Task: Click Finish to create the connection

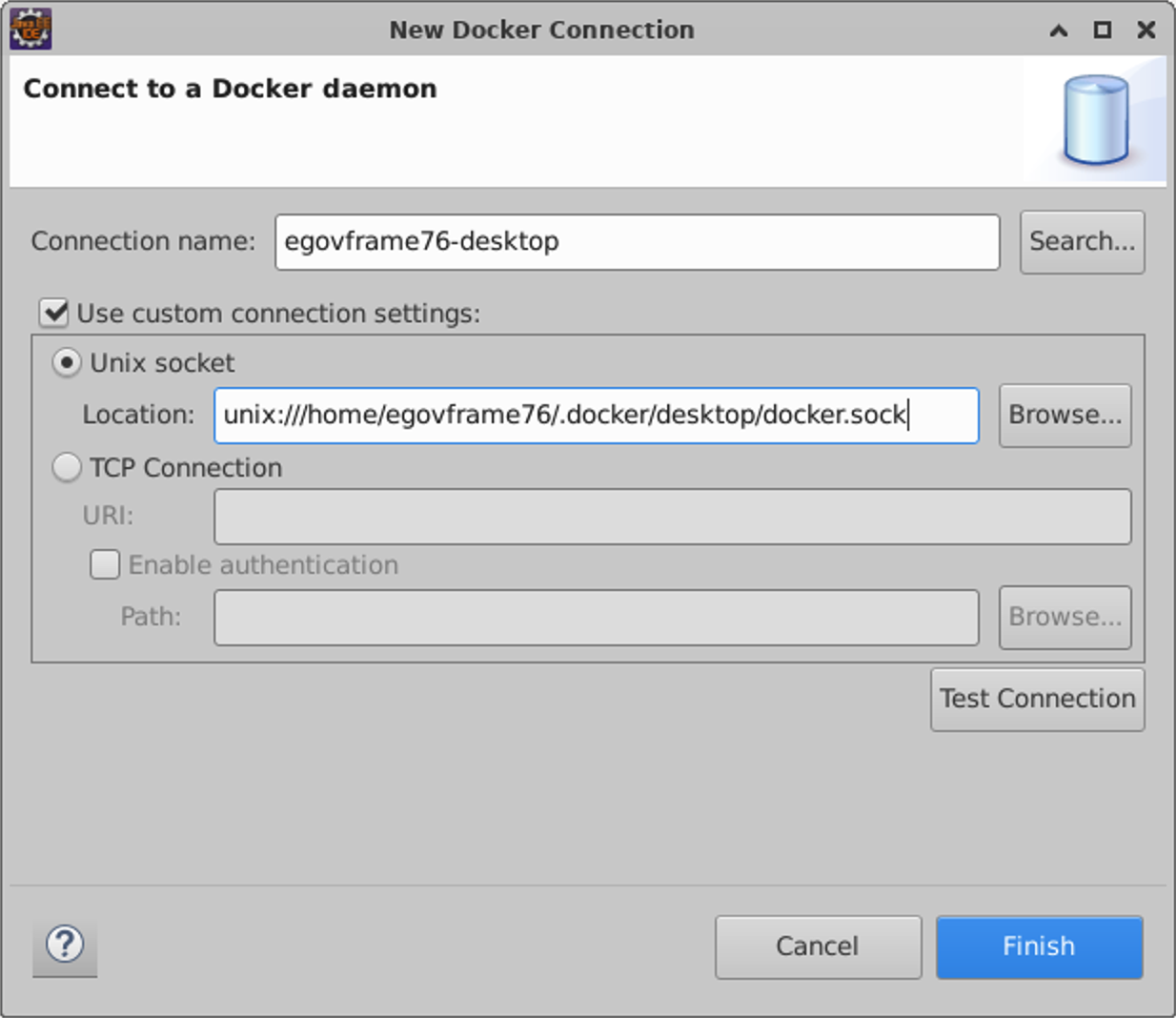Action: 1039,947
